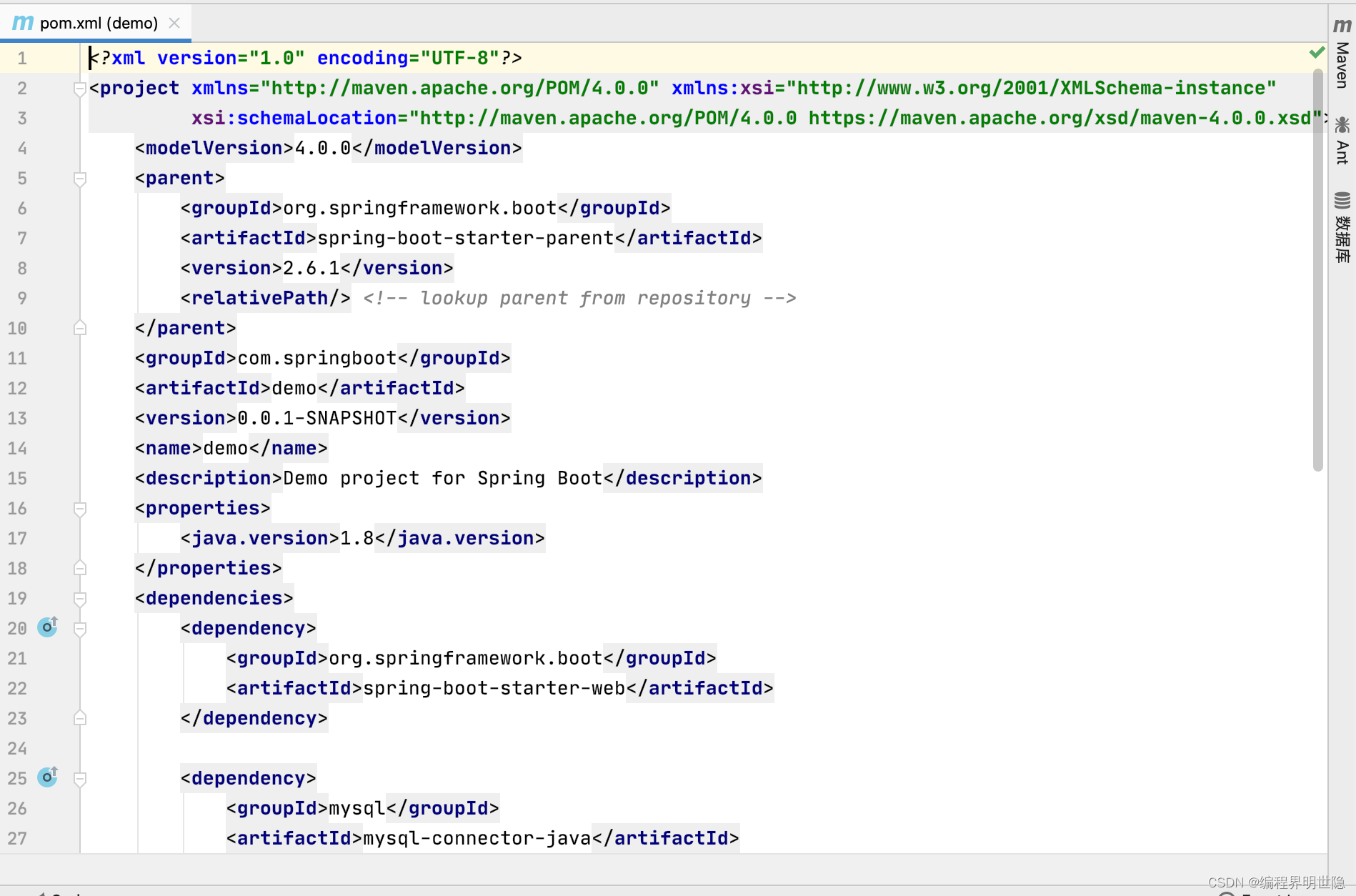Image resolution: width=1356 pixels, height=896 pixels.
Task: Click spring-boot-starter-web artifactId text
Action: (494, 688)
